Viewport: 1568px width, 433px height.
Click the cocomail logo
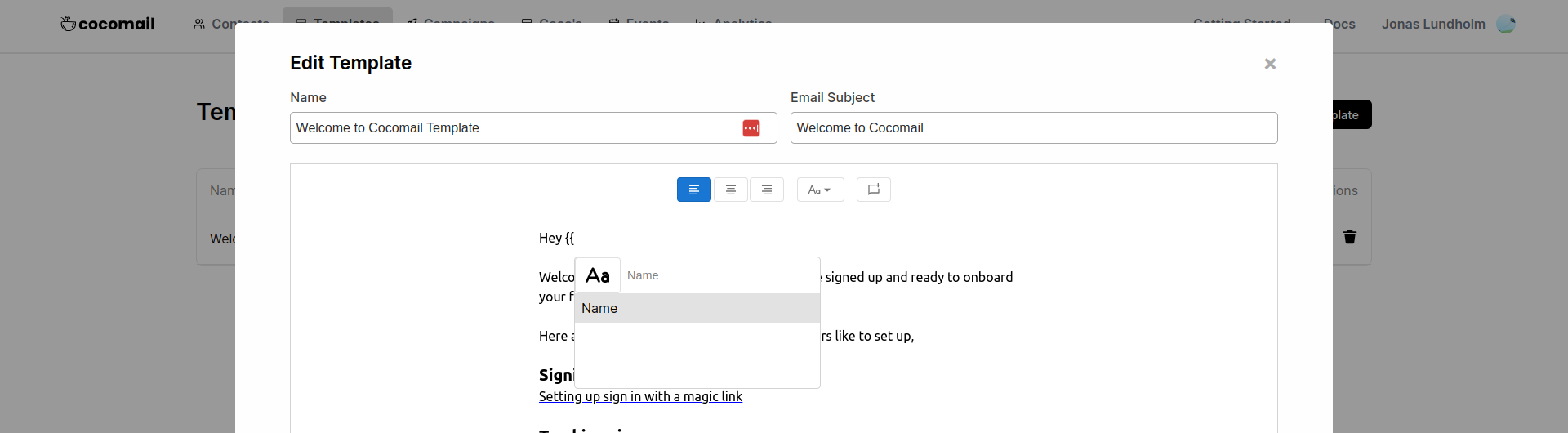(x=108, y=24)
